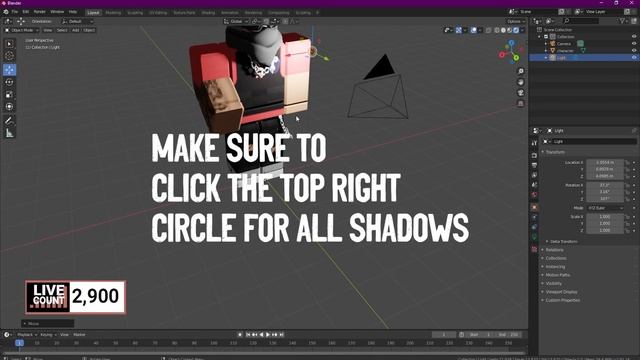Switch to material preview shading circle
The height and width of the screenshot is (360, 640).
(509, 30)
